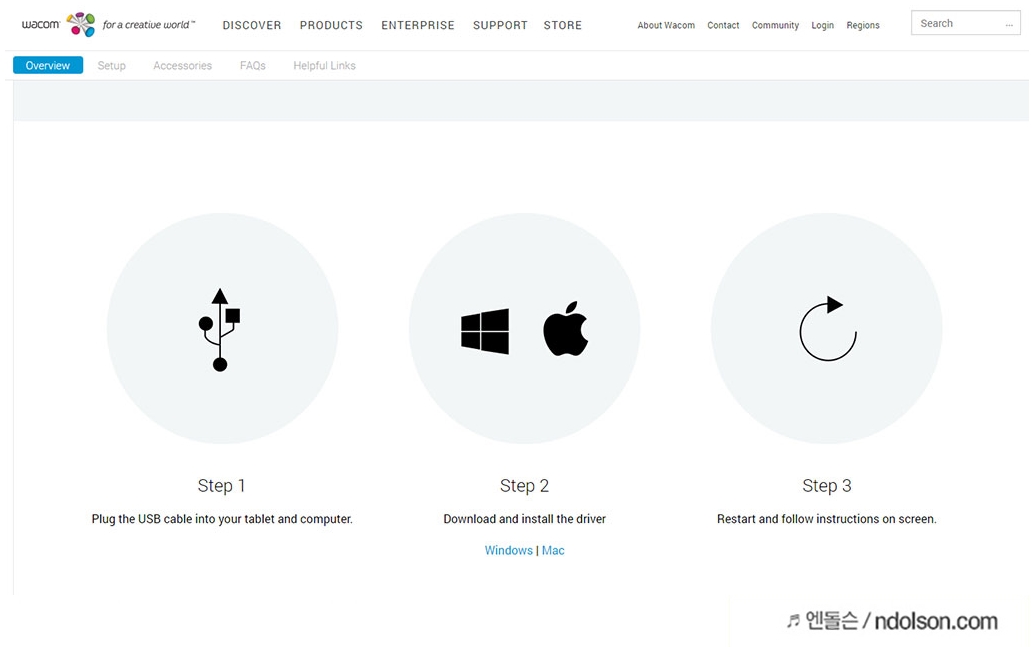Focus the Search input field

(x=965, y=23)
